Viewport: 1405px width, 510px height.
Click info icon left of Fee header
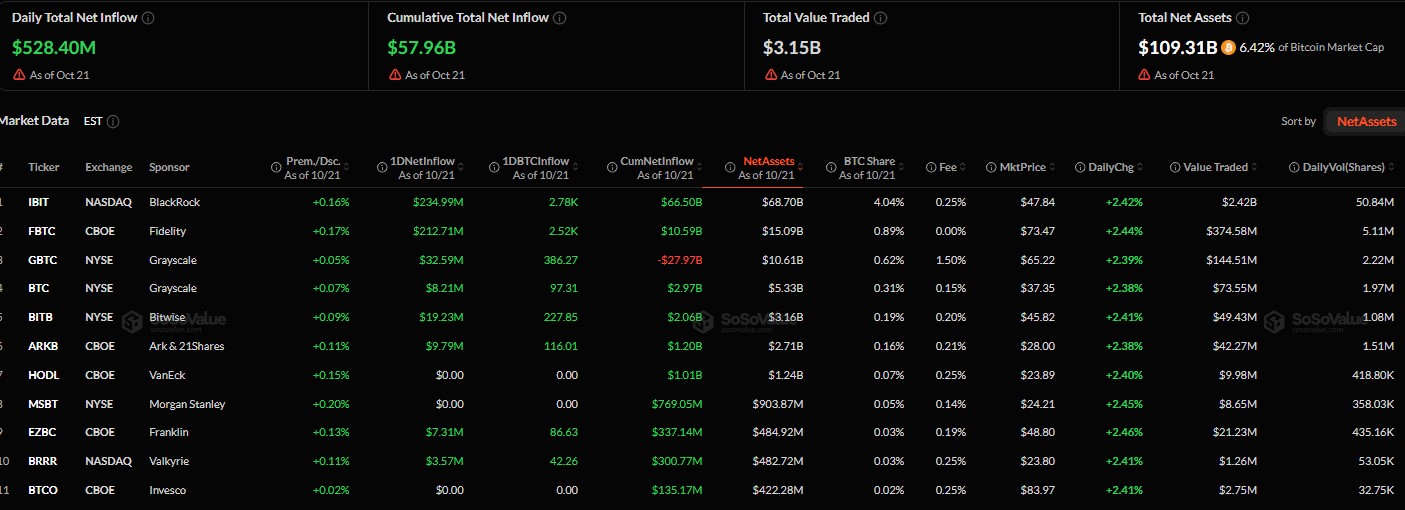point(931,167)
